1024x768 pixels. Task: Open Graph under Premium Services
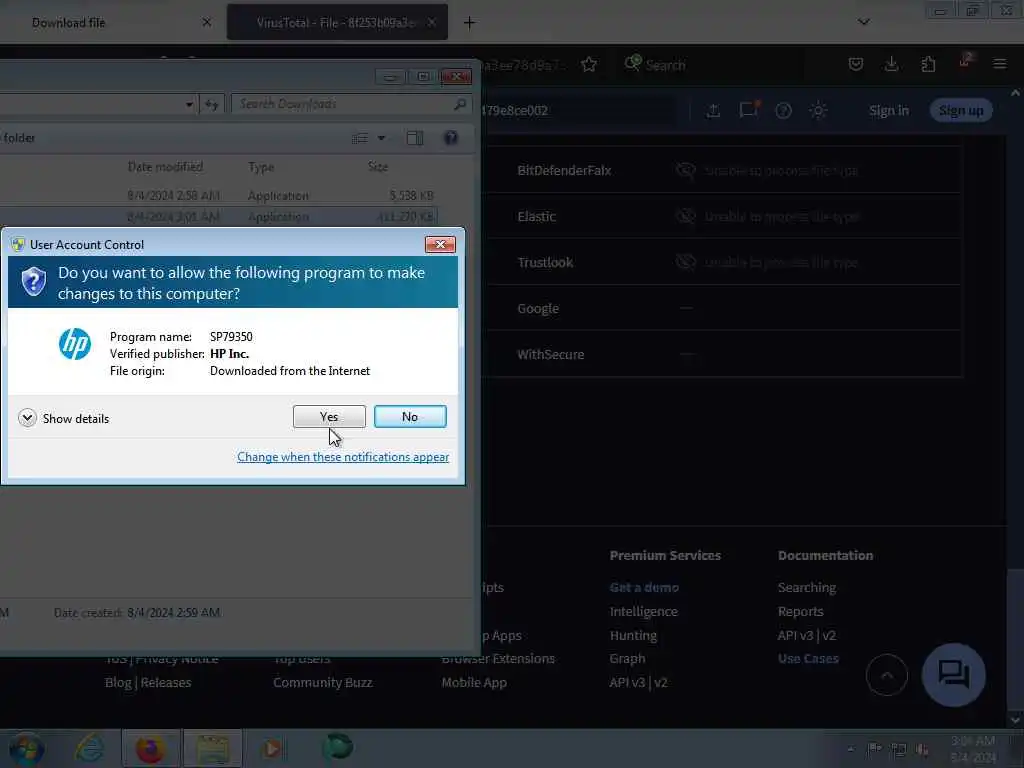[x=627, y=658]
